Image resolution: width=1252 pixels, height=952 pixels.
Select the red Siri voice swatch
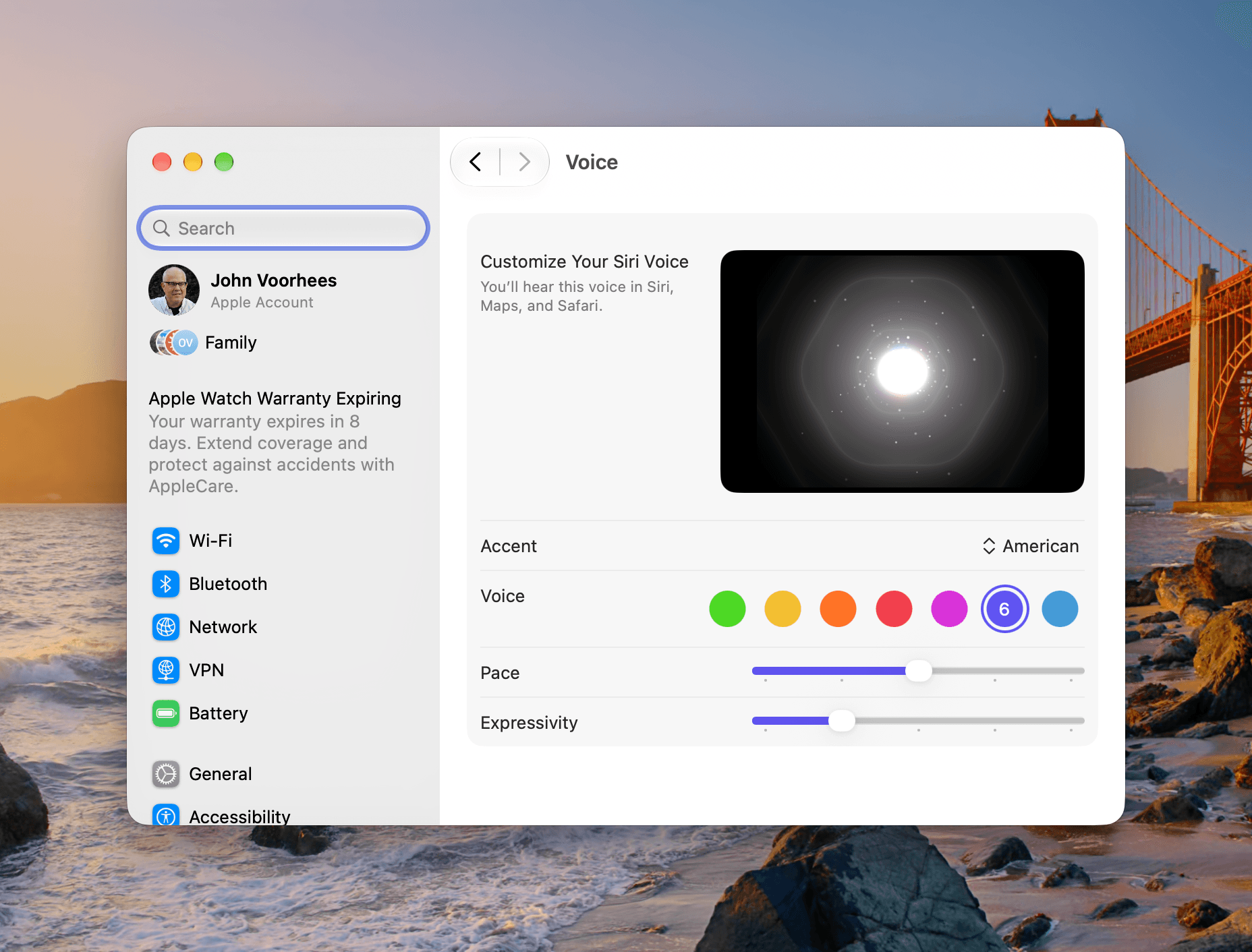click(x=894, y=609)
